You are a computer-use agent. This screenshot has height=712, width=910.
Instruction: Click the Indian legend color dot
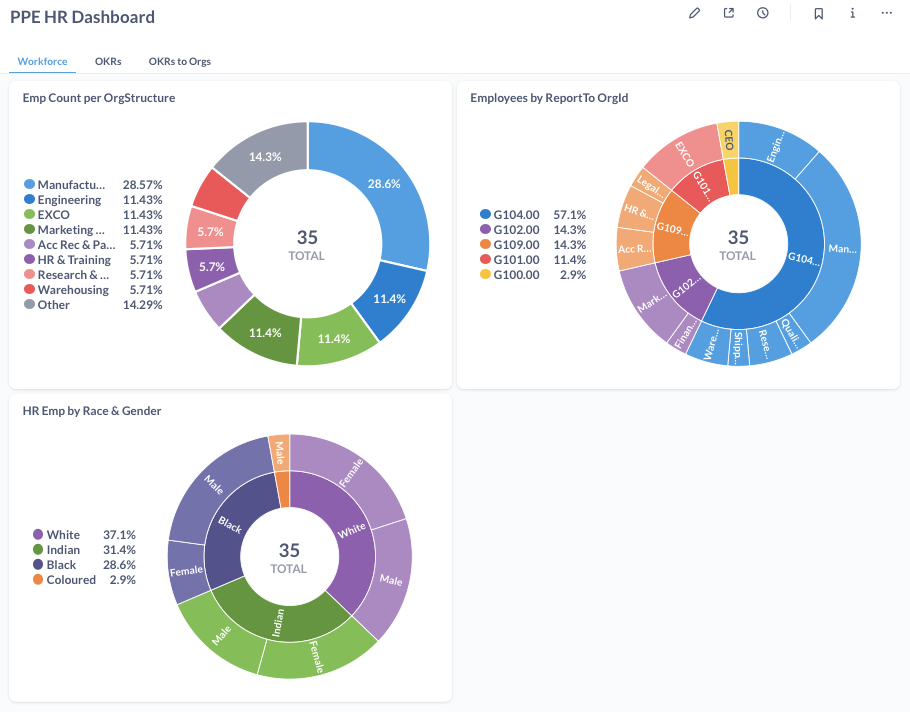coord(38,550)
